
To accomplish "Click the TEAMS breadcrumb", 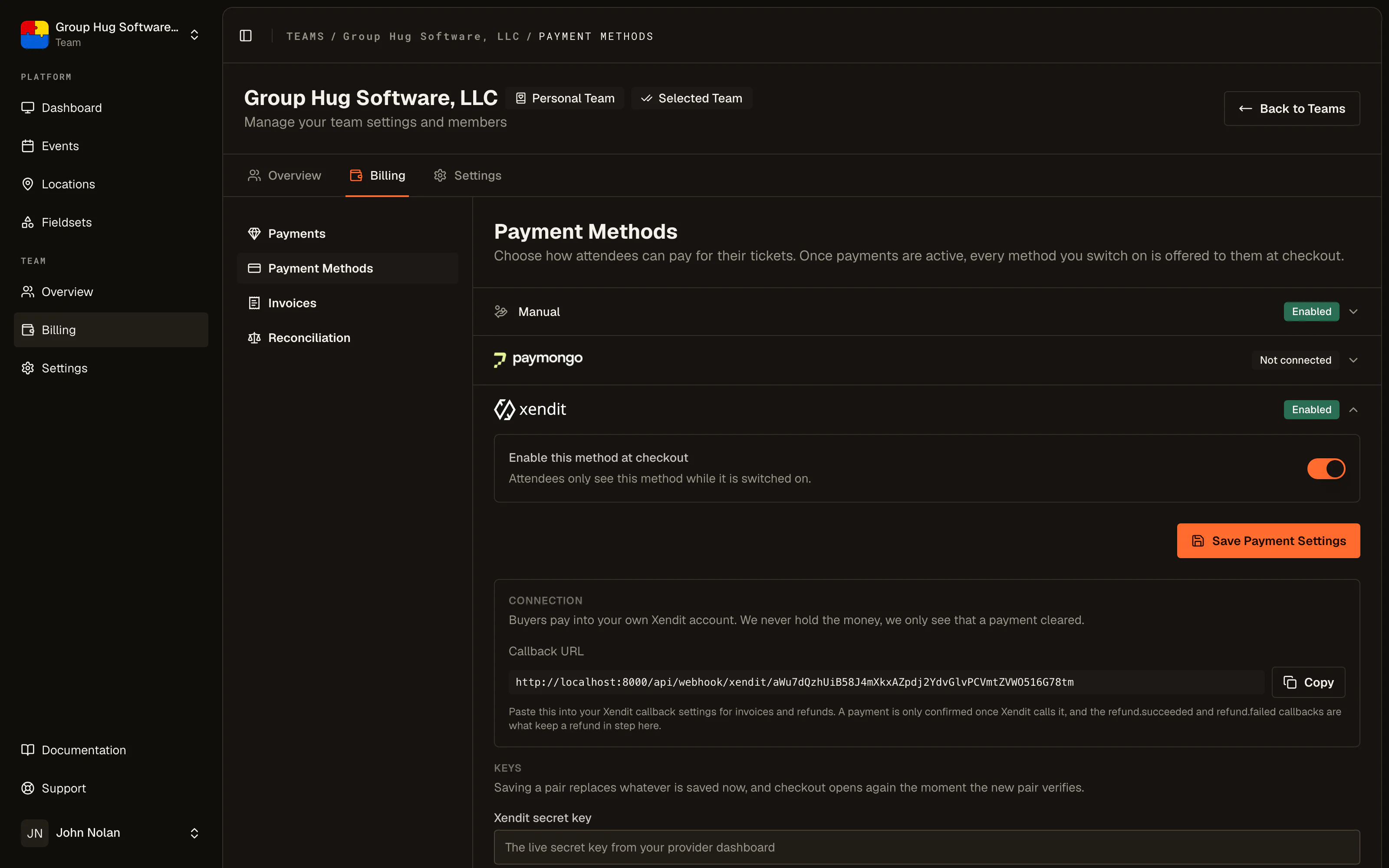I will click(305, 36).
